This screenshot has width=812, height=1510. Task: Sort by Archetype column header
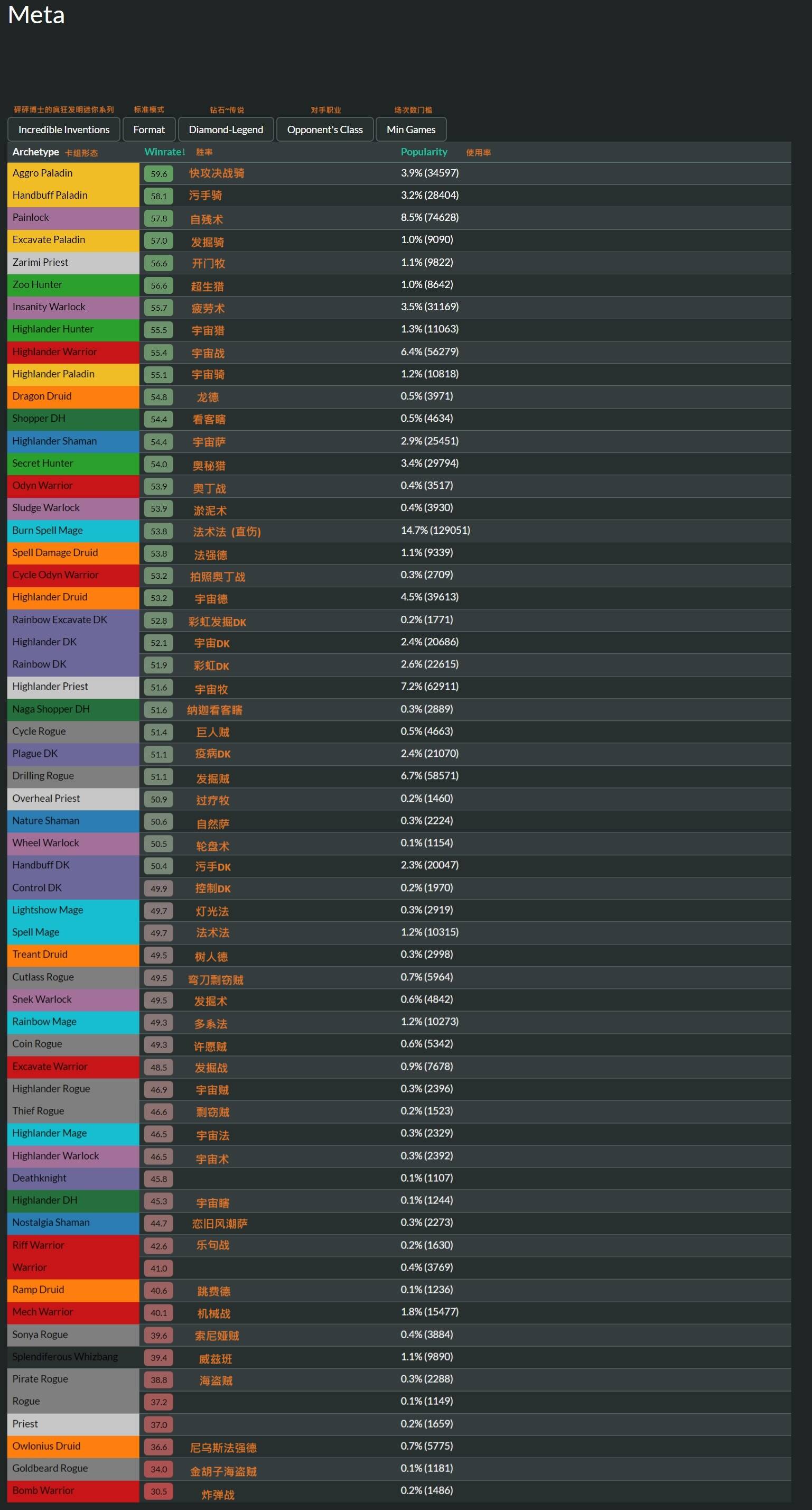coord(36,152)
